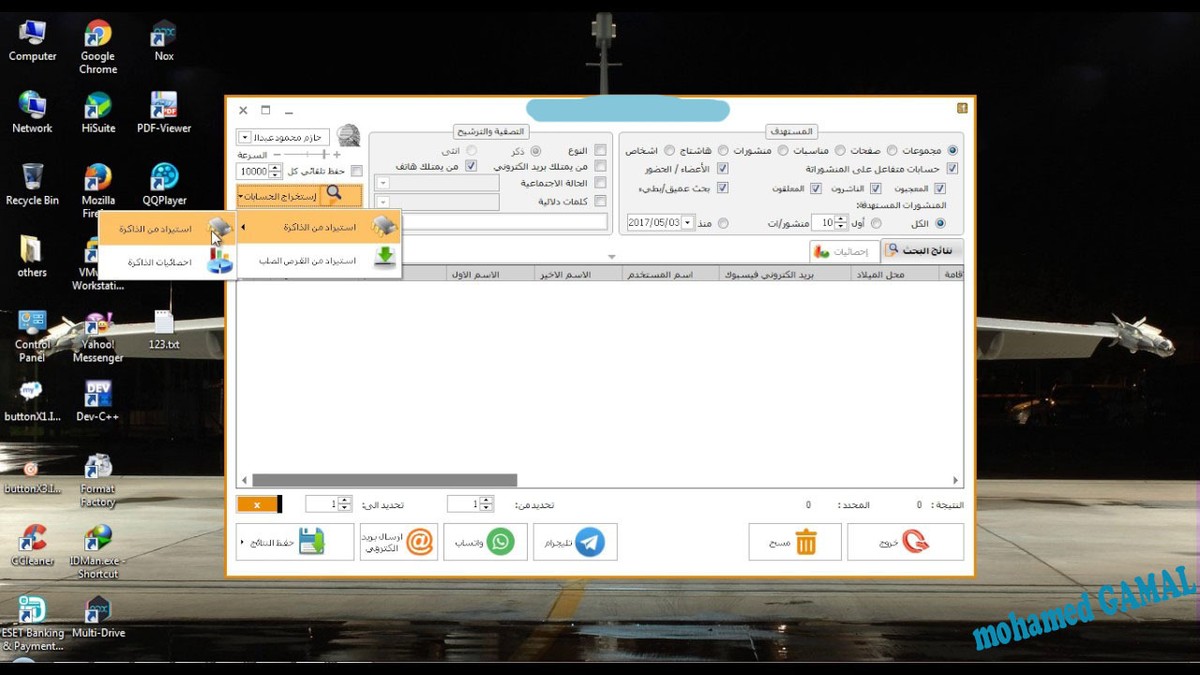This screenshot has height=675, width=1200.
Task: Click the fingerprint account icon
Action: tap(349, 135)
